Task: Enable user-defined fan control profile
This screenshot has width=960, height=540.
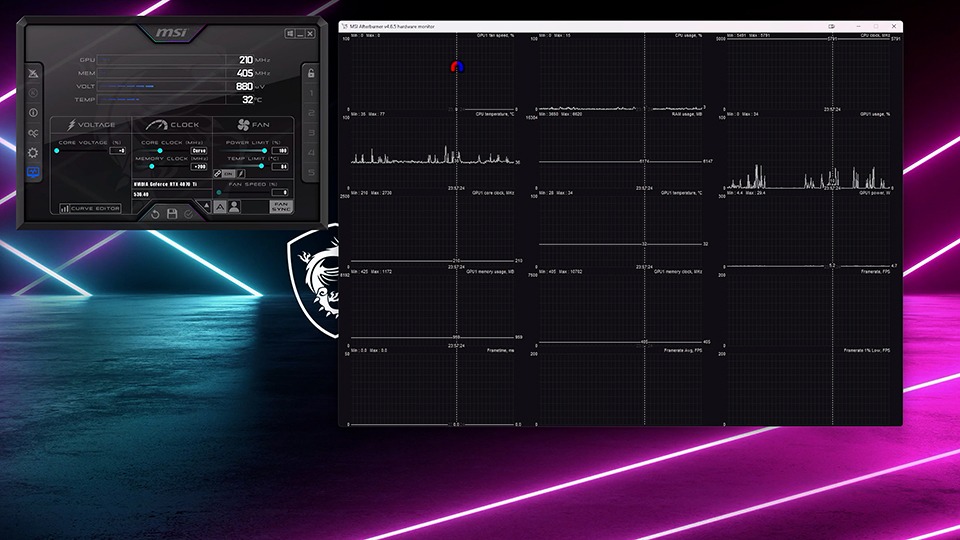Action: click(x=234, y=206)
